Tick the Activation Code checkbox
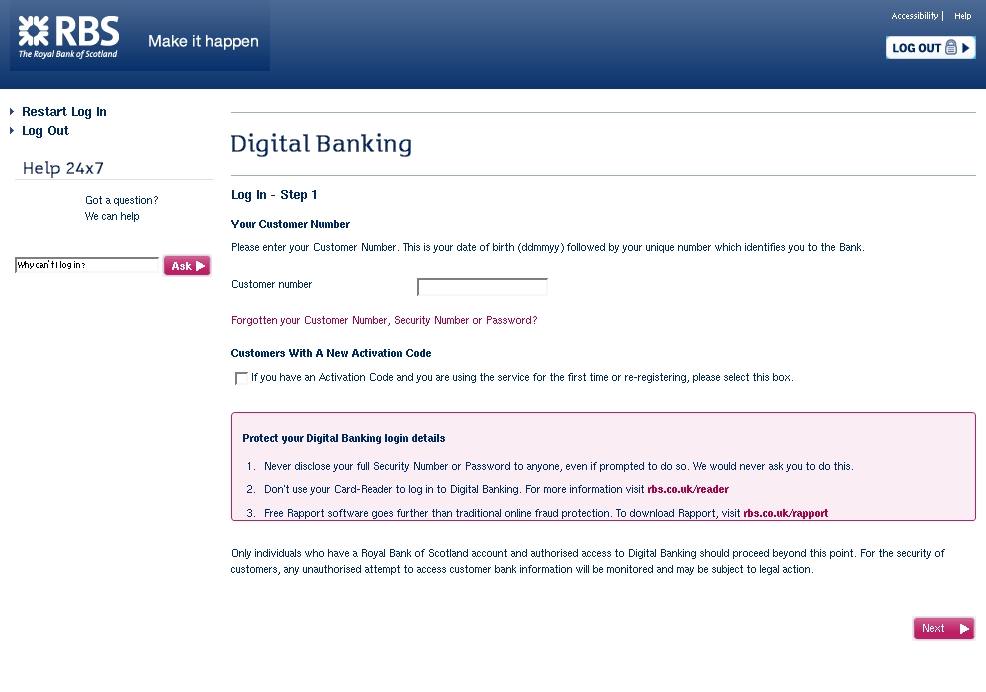 (x=241, y=378)
